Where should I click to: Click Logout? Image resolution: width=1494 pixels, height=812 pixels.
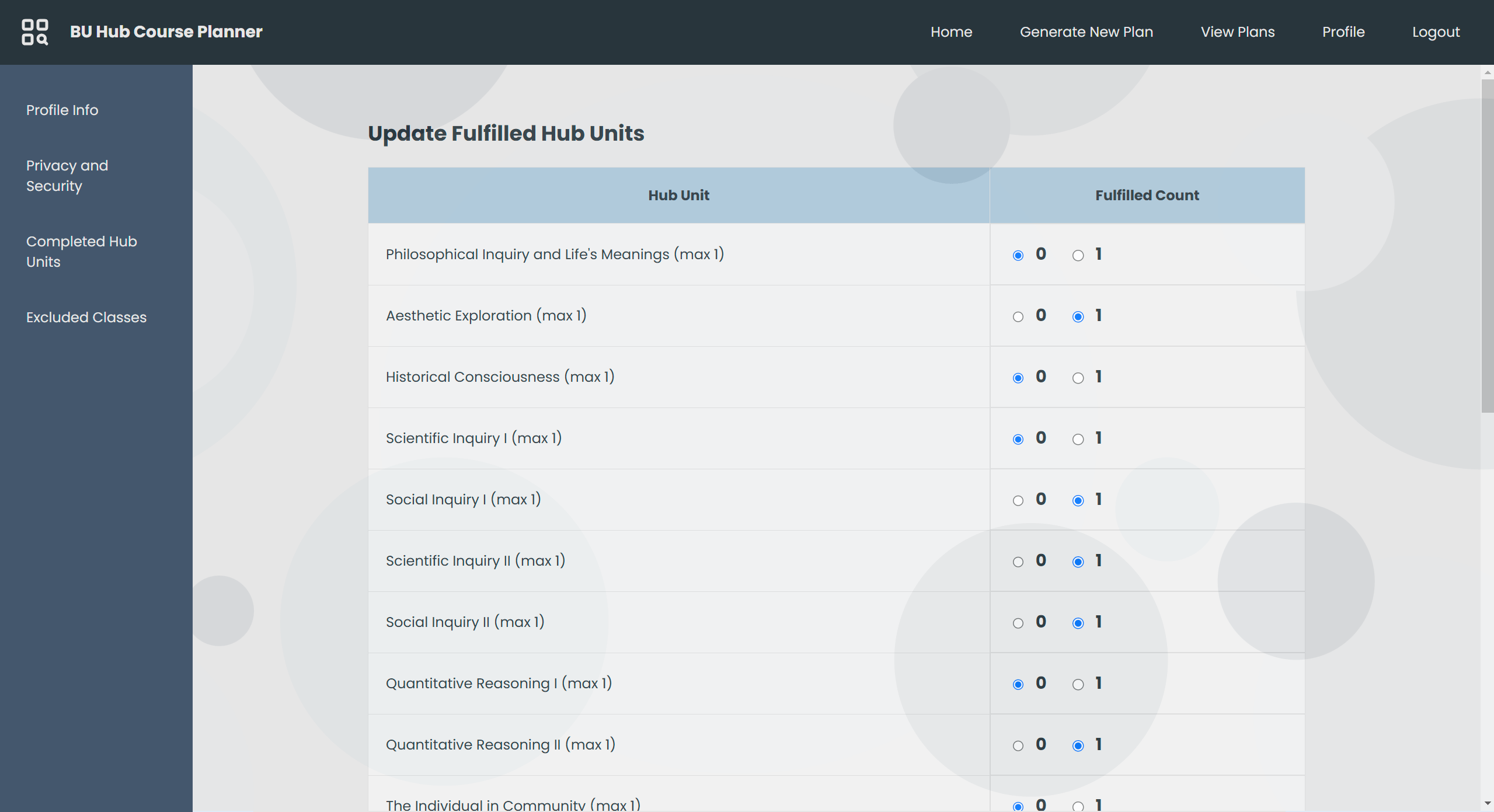[x=1436, y=32]
